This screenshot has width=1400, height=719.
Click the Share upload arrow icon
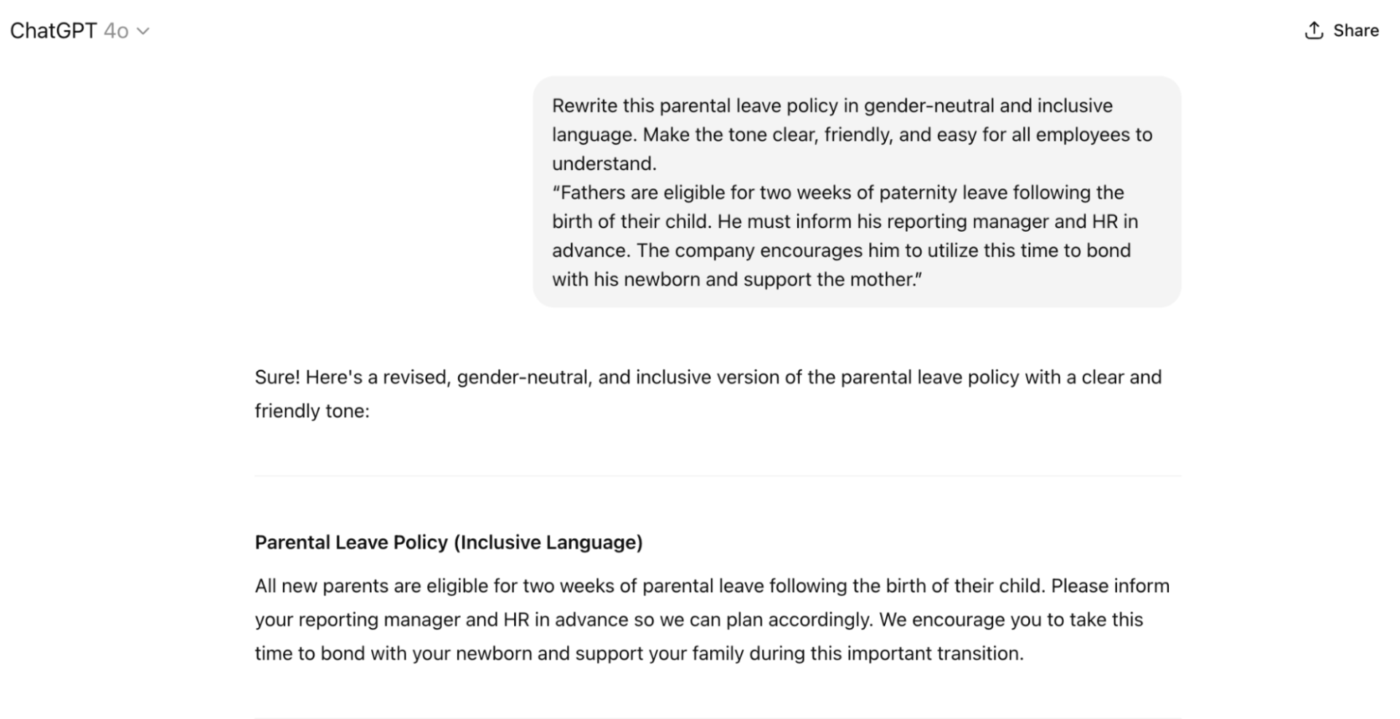click(1314, 31)
